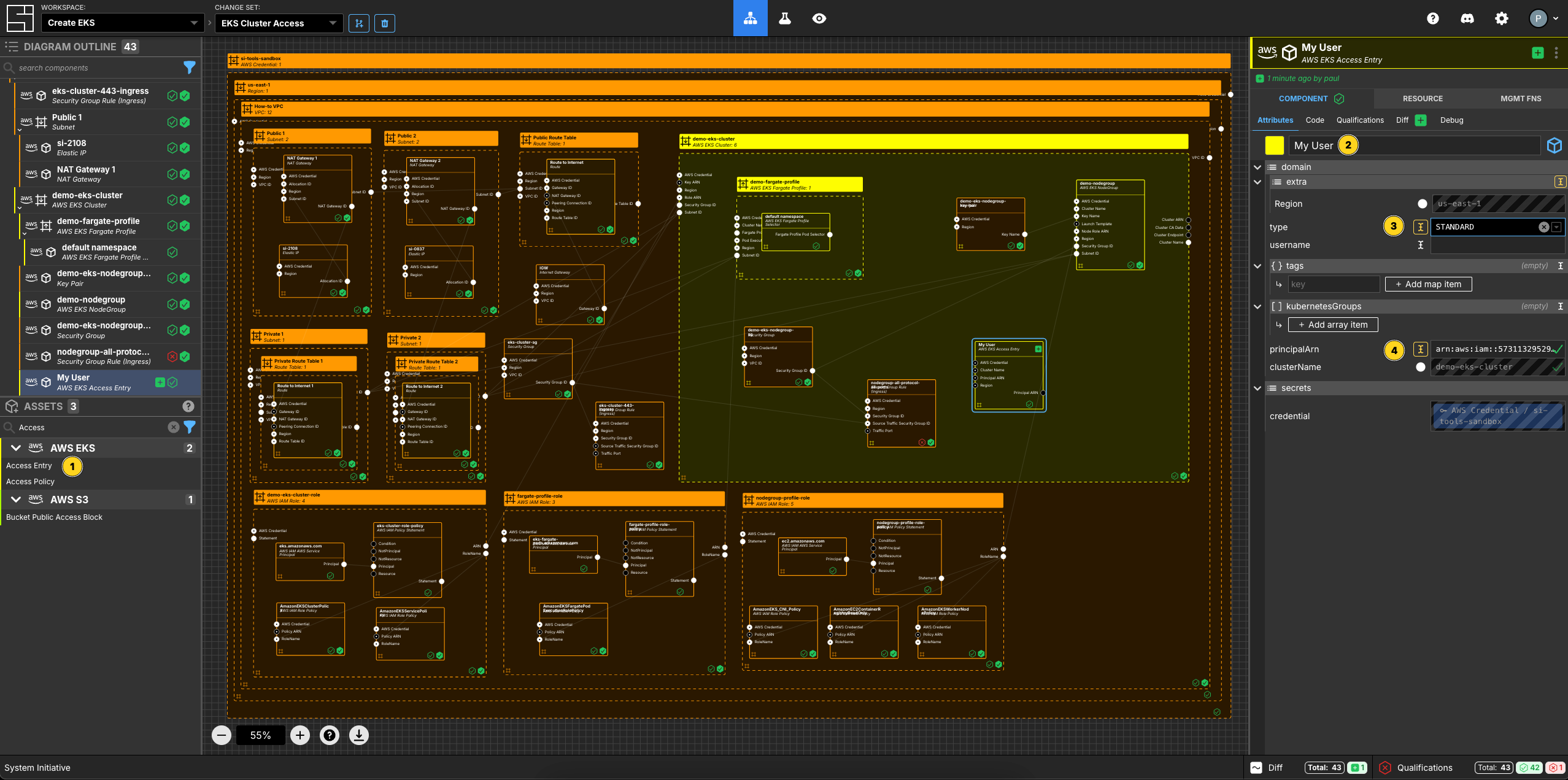Zoom in the diagram
The width and height of the screenshot is (1568, 780).
300,735
